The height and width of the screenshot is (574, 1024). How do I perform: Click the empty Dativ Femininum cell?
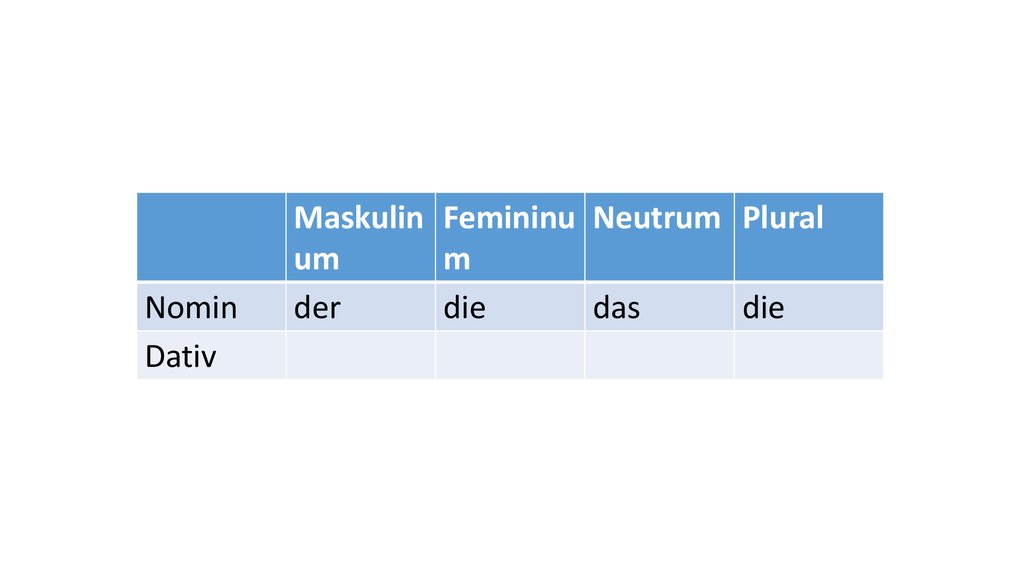coord(509,355)
